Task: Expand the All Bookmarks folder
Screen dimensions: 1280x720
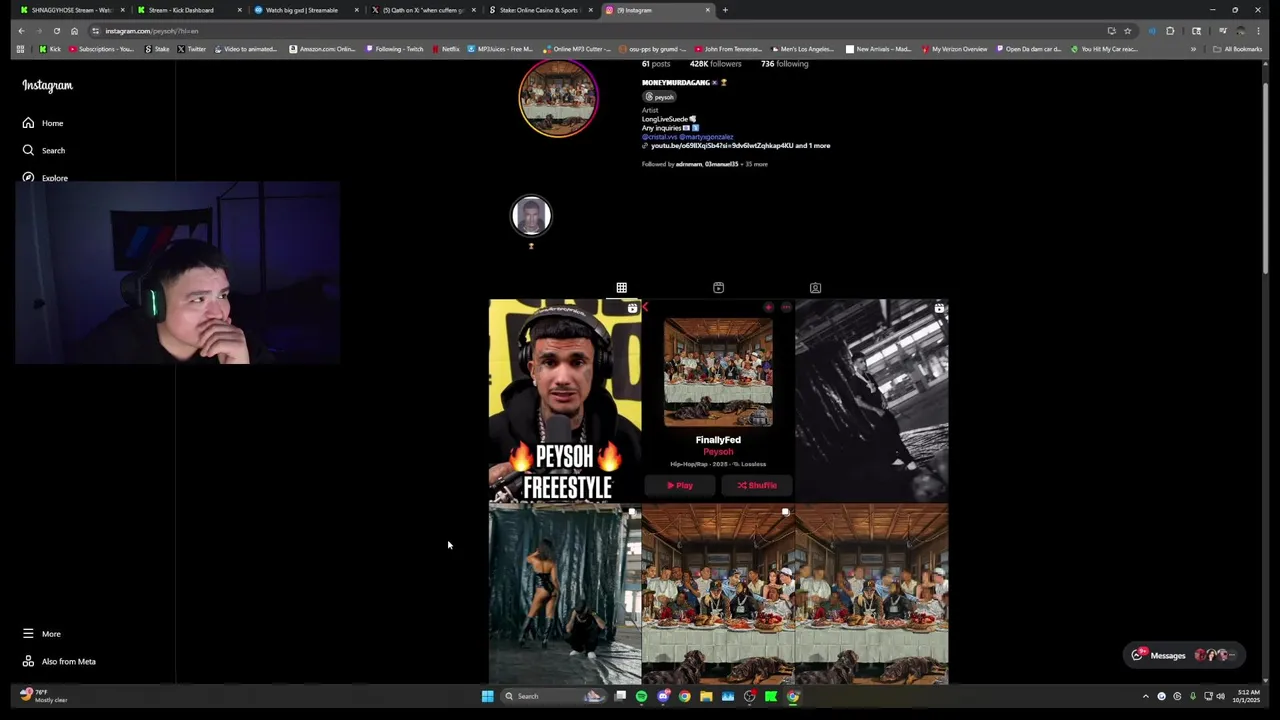Action: (x=1238, y=49)
